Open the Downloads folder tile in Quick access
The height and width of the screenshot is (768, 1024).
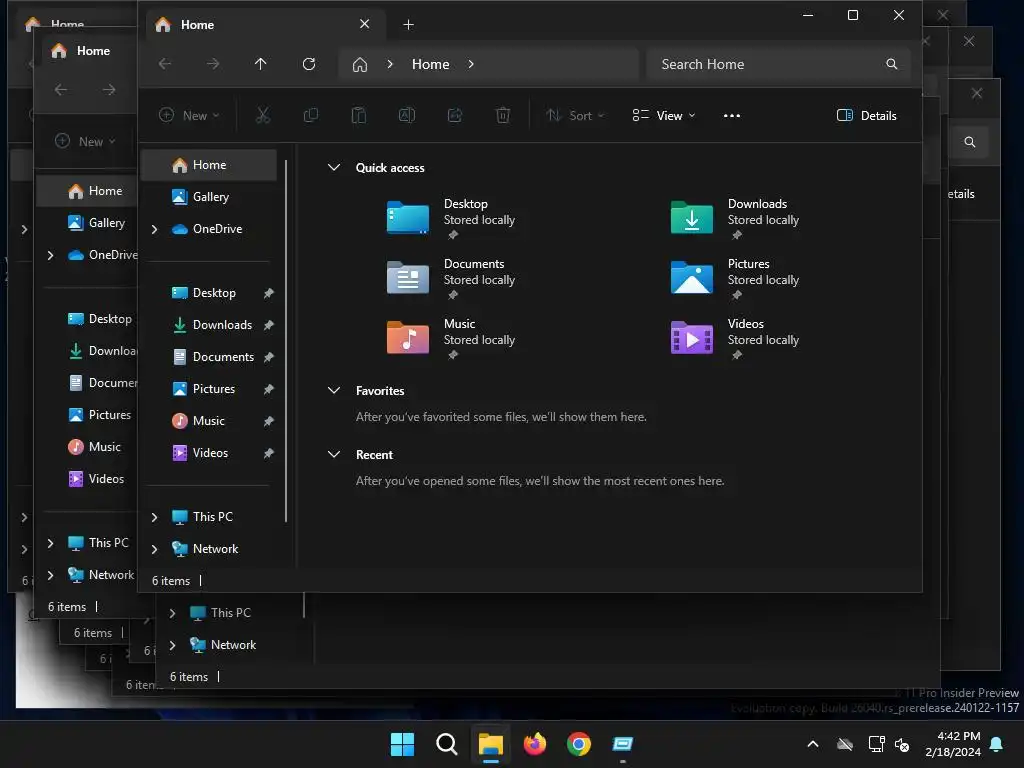pos(735,218)
